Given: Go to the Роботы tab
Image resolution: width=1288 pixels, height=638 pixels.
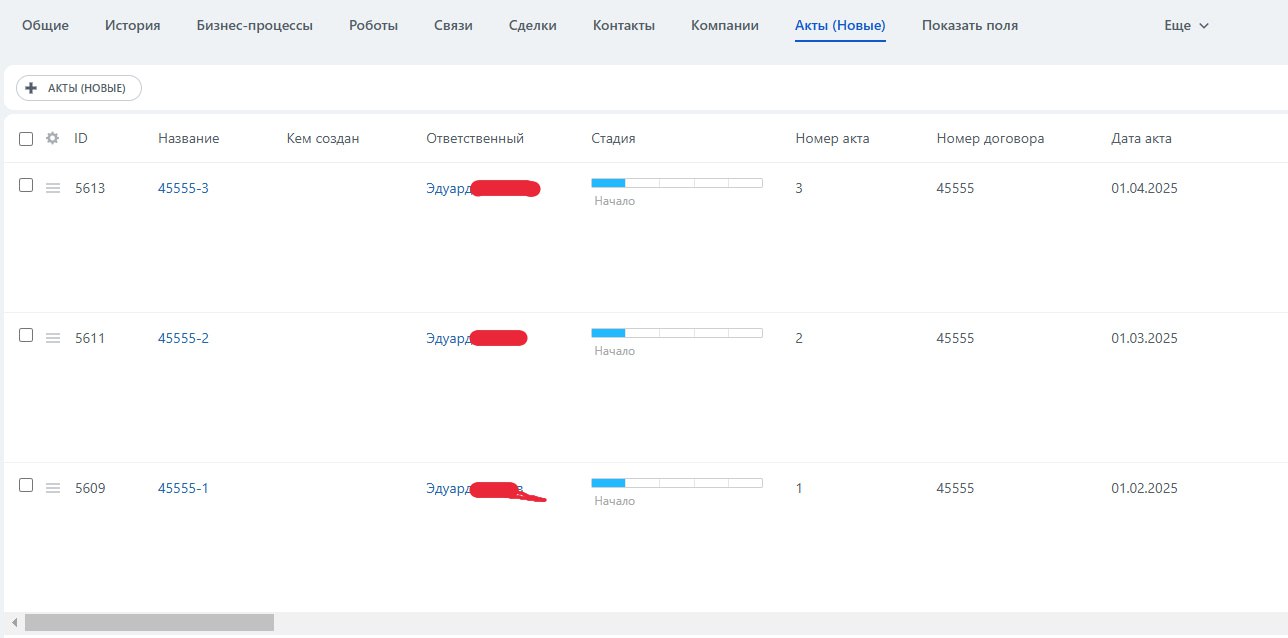Looking at the screenshot, I should (x=374, y=26).
